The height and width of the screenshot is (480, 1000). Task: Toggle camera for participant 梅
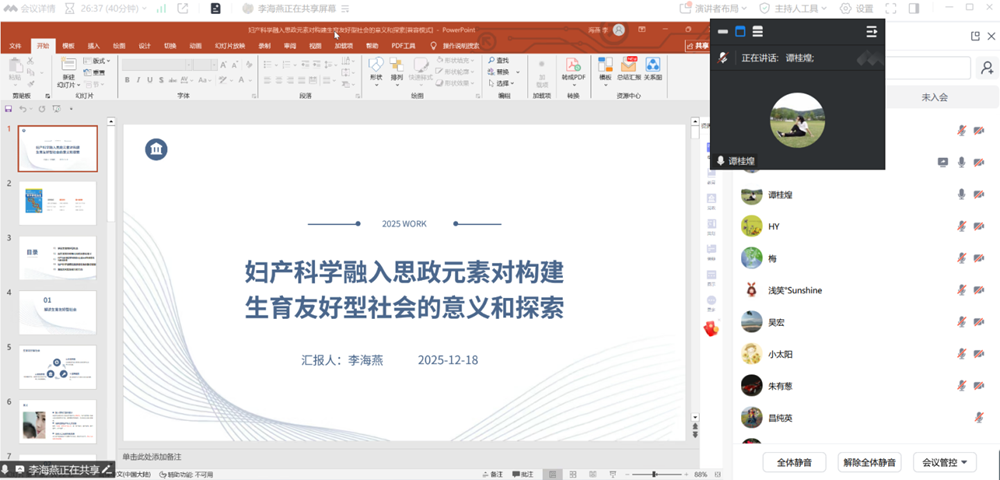(x=979, y=258)
